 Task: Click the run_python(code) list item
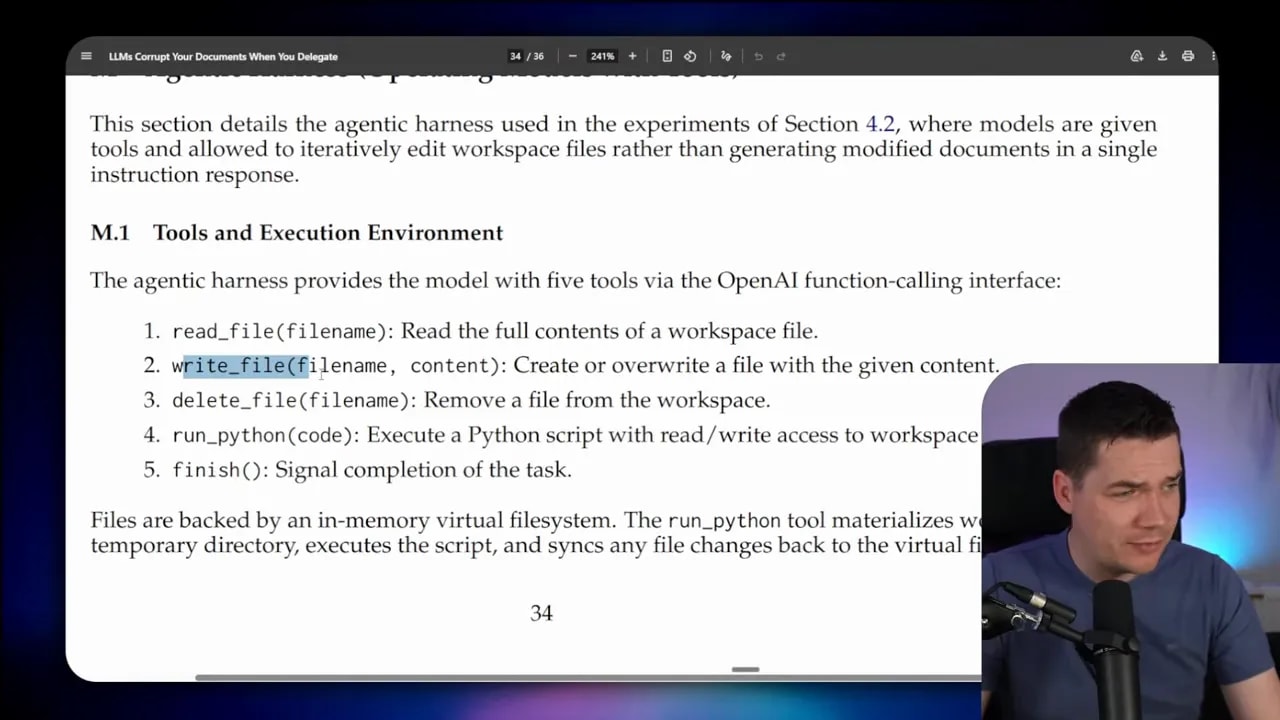coord(561,435)
